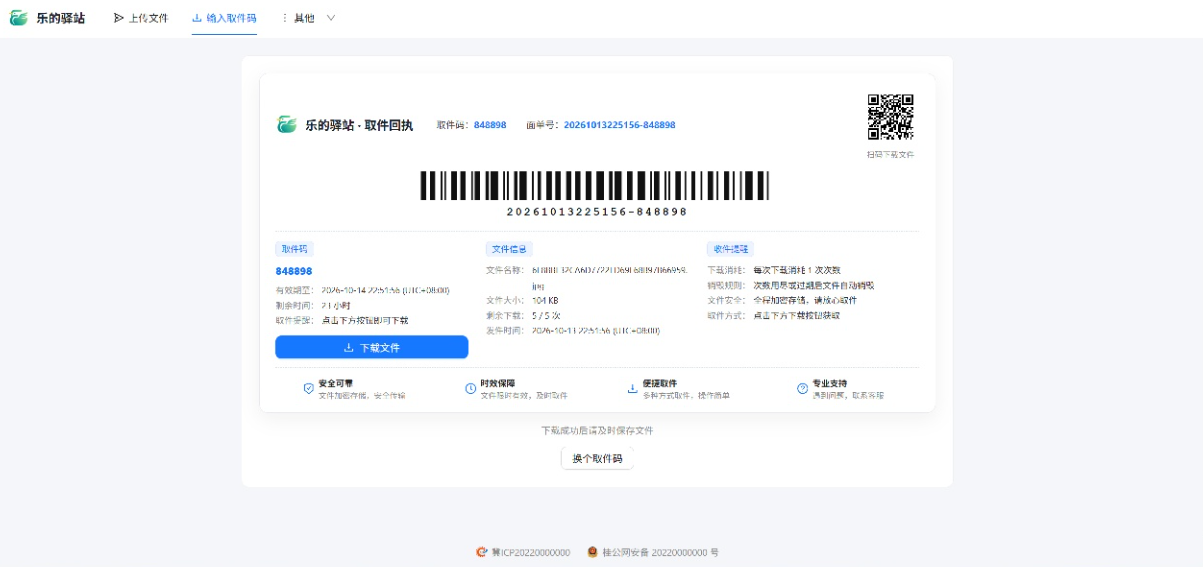Screen dimensions: 1203x567
Task: Click the vertical dots icon beside 其他
Action: coord(285,18)
